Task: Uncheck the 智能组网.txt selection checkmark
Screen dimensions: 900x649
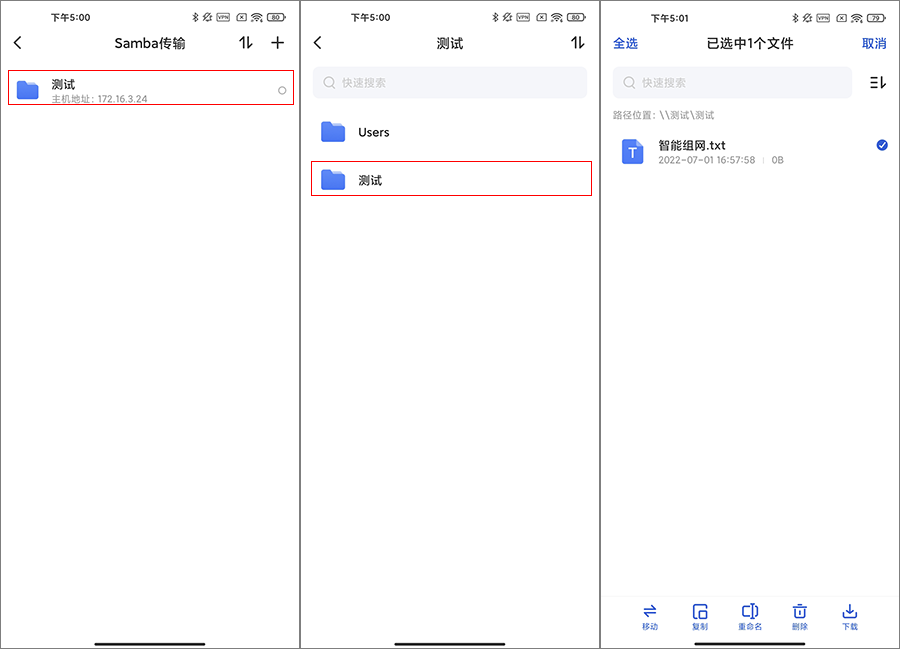Action: tap(881, 145)
